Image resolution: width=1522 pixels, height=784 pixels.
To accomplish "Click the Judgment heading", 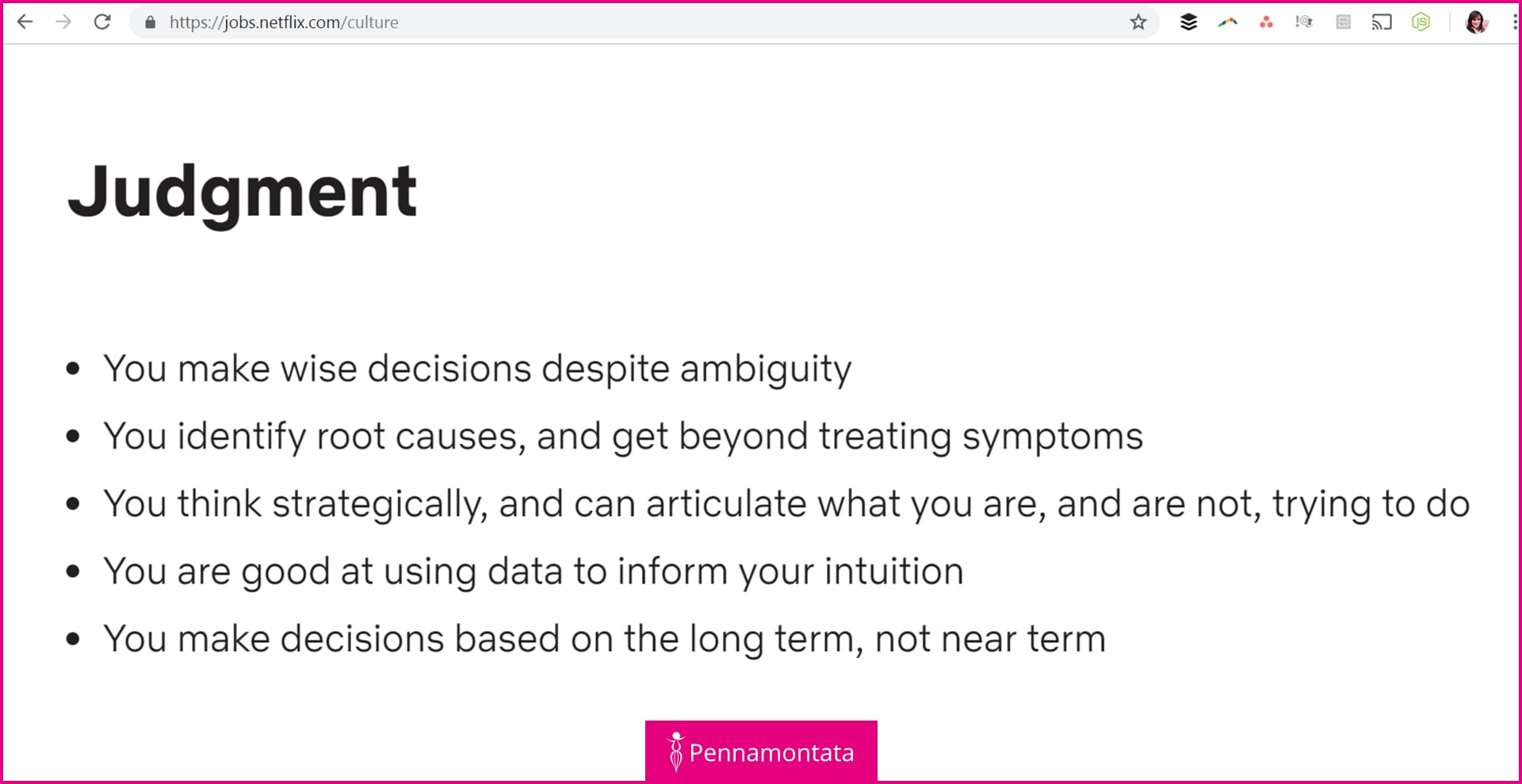I will click(x=243, y=191).
